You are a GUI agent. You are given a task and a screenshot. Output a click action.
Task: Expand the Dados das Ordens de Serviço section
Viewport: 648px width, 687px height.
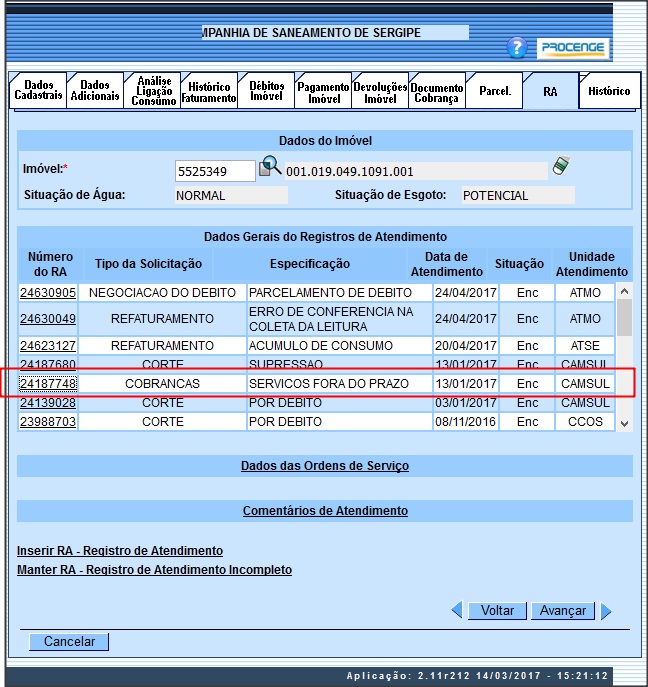(324, 466)
